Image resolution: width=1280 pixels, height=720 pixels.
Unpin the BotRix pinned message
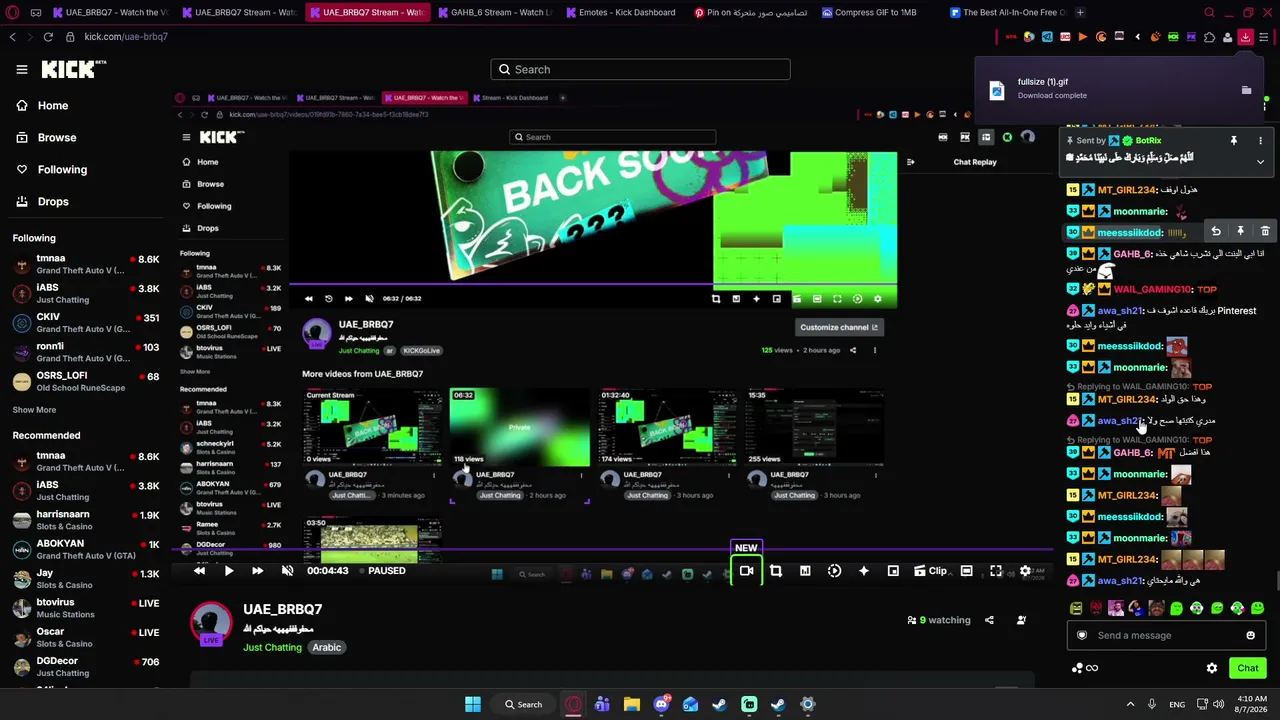1234,141
